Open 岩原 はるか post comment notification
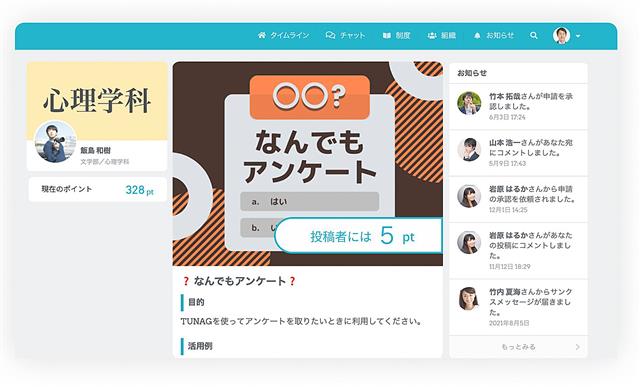640x388 pixels. pyautogui.click(x=518, y=251)
